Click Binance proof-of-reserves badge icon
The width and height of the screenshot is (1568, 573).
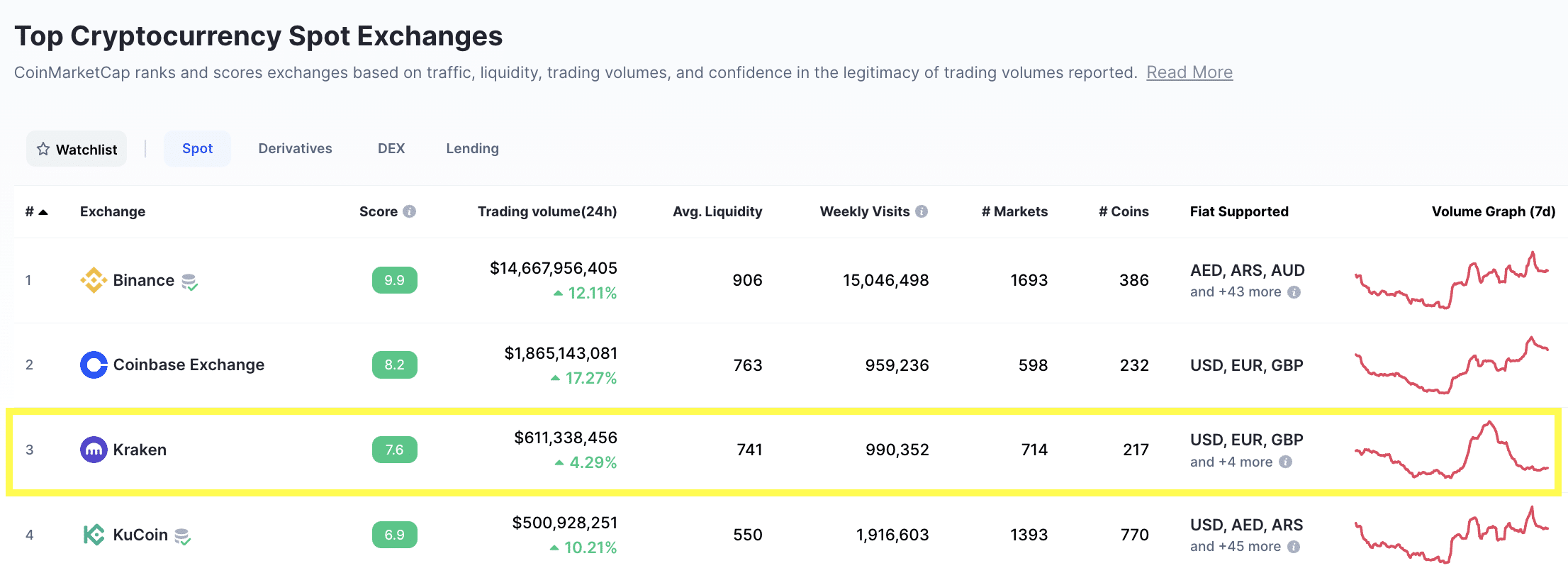189,282
